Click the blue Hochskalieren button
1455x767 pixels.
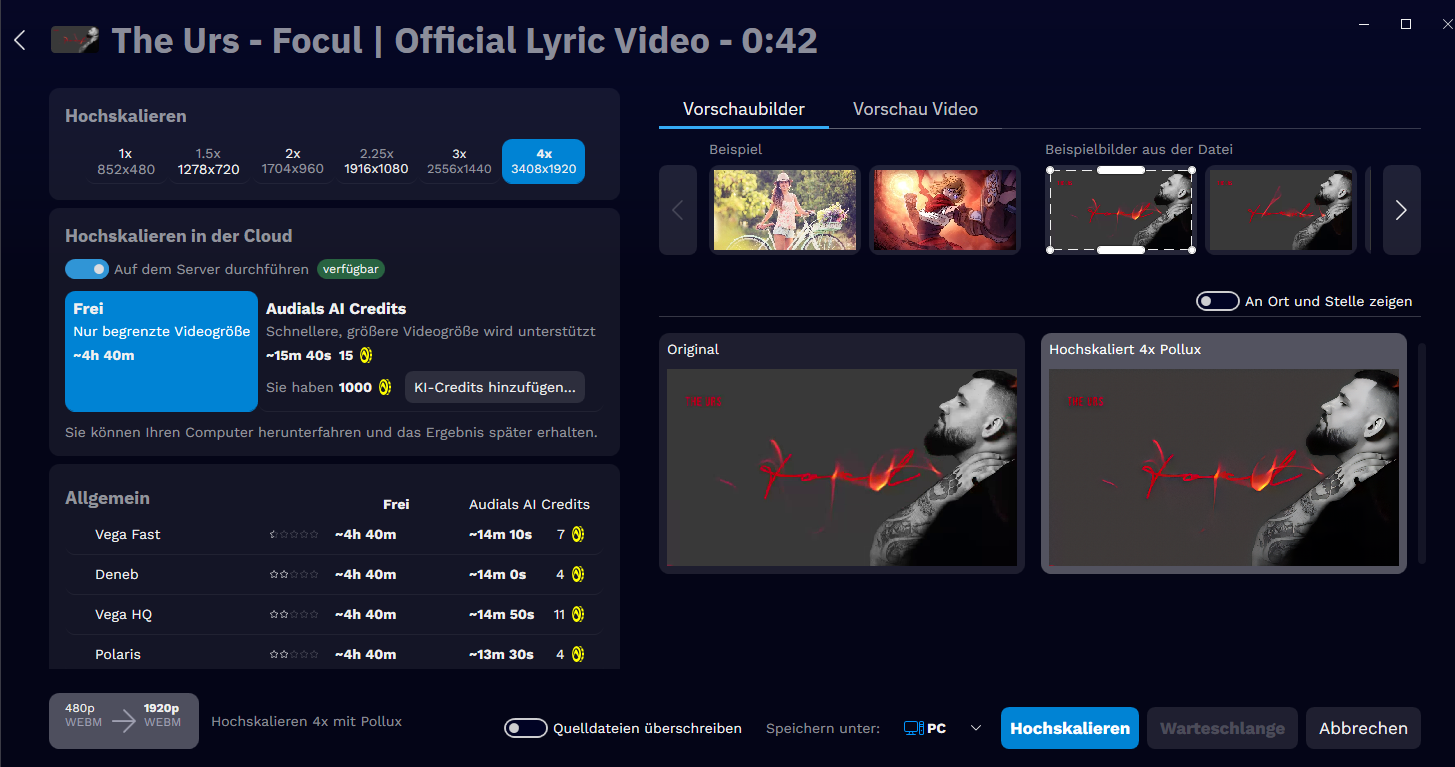click(1069, 728)
